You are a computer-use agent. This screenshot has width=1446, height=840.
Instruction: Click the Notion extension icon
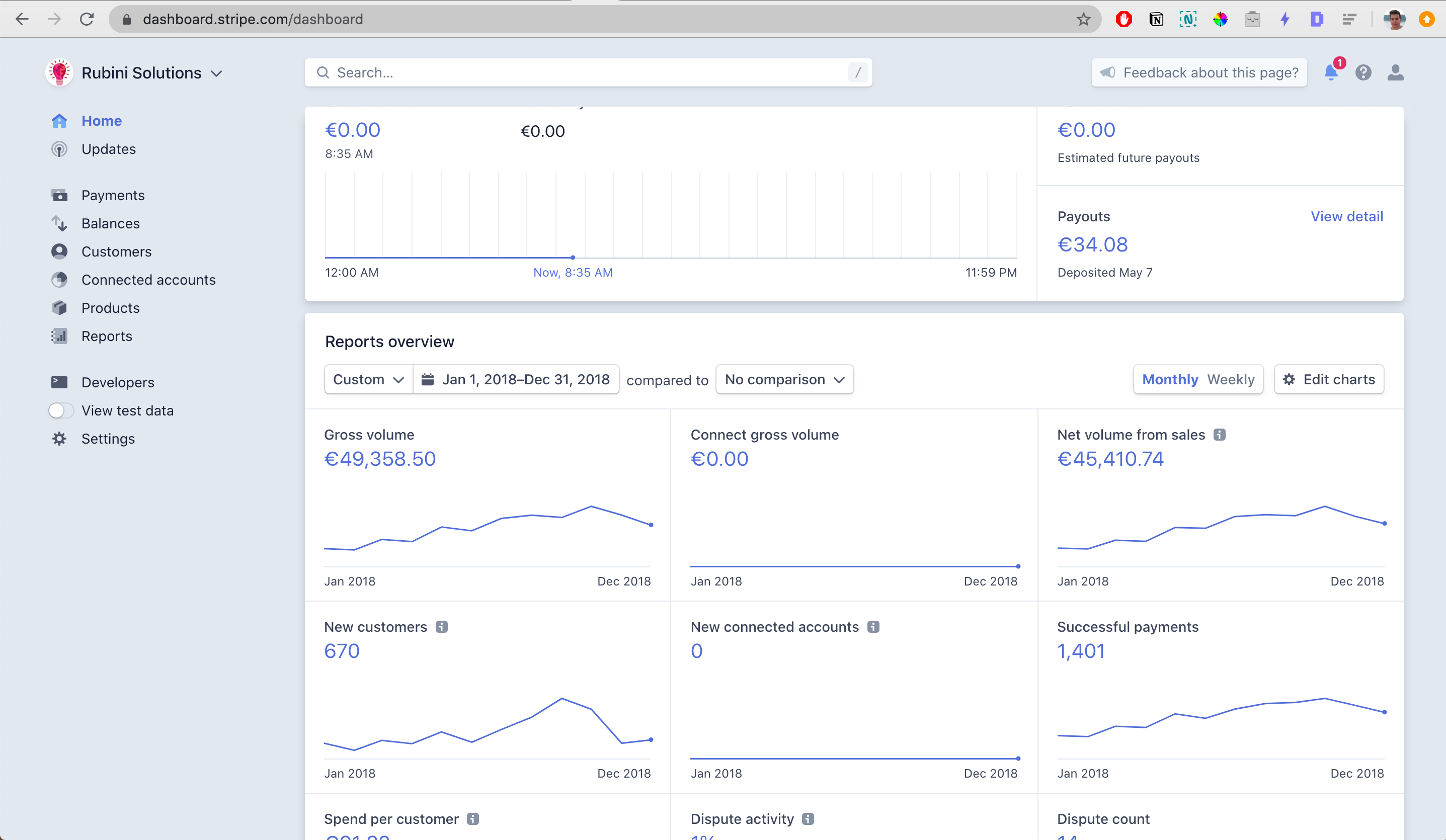[x=1156, y=20]
